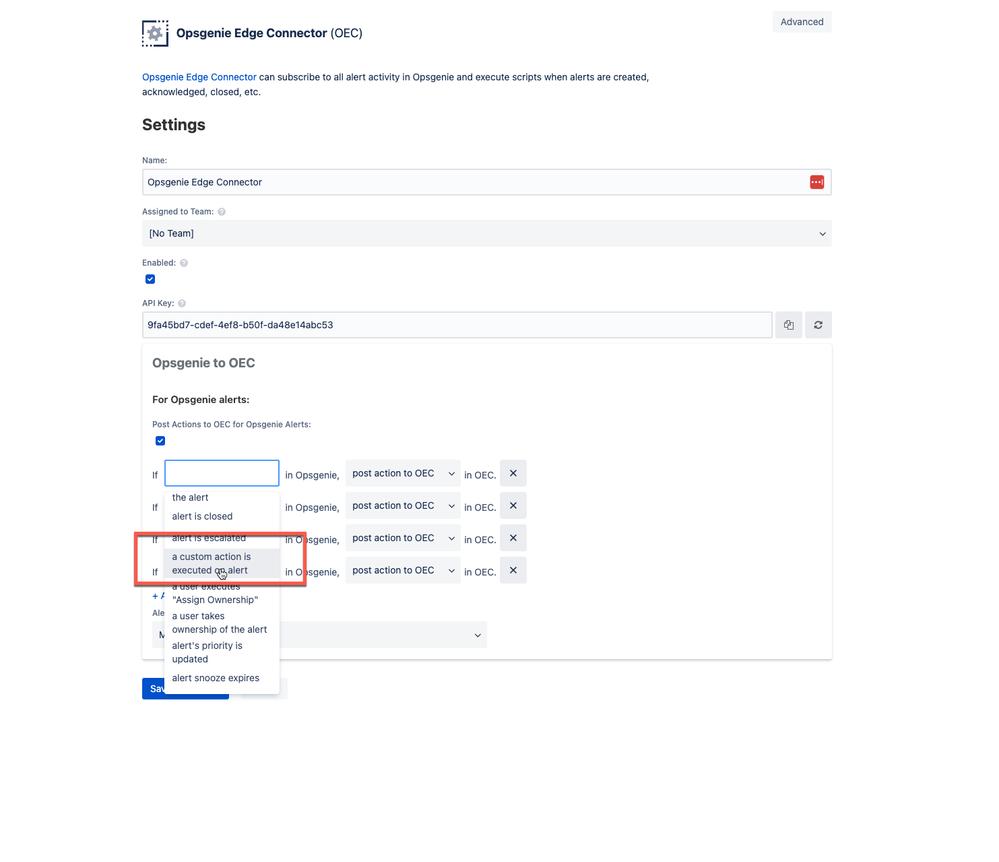This screenshot has width=999, height=862.
Task: Open fourth row's post action to OEC dropdown
Action: 403,570
